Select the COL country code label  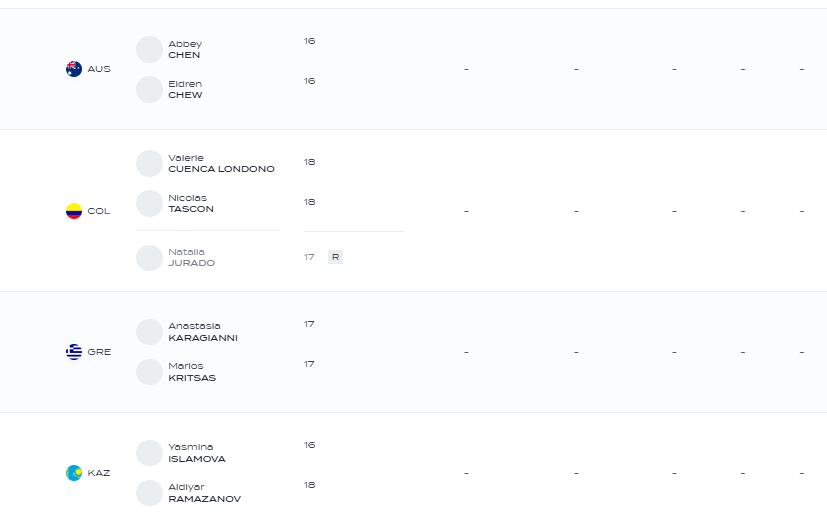tap(99, 211)
